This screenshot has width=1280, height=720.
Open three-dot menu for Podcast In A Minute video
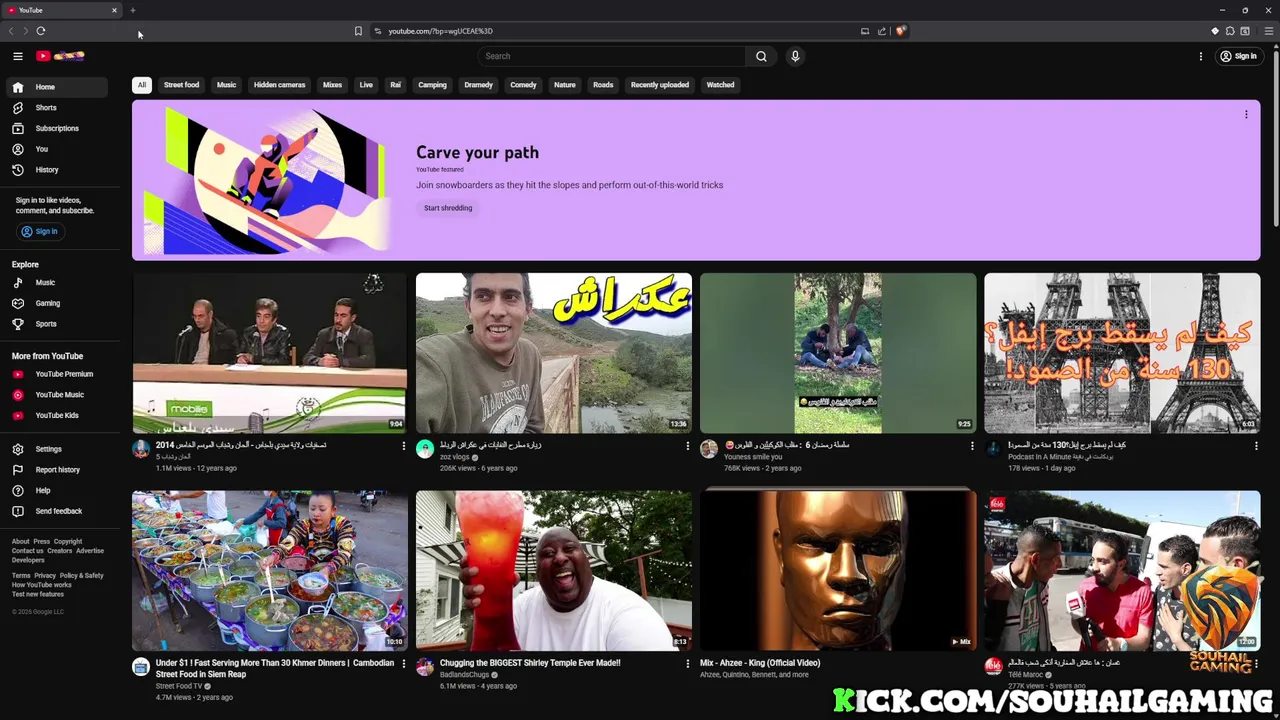tap(1256, 446)
